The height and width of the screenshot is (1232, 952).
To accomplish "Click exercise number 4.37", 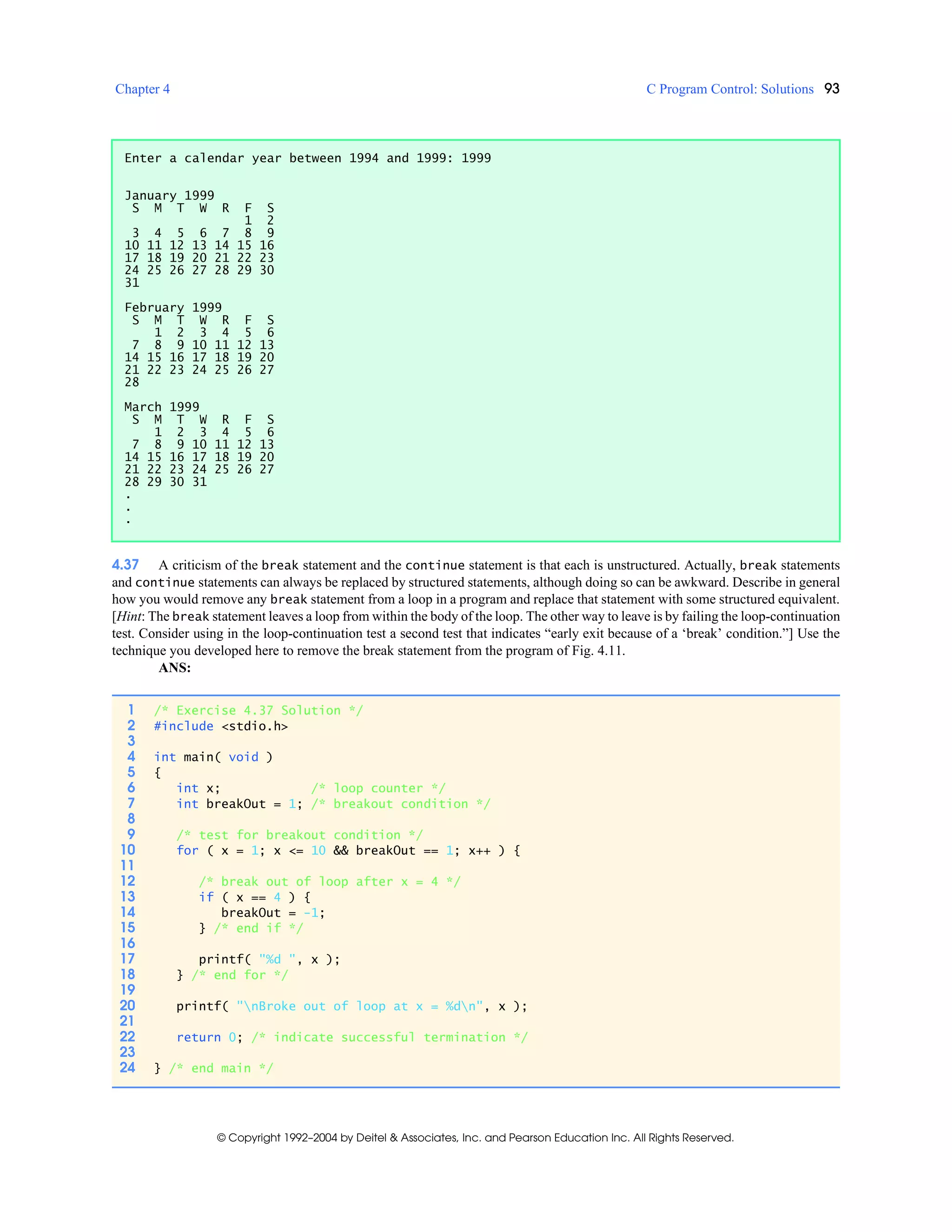I will click(x=125, y=565).
